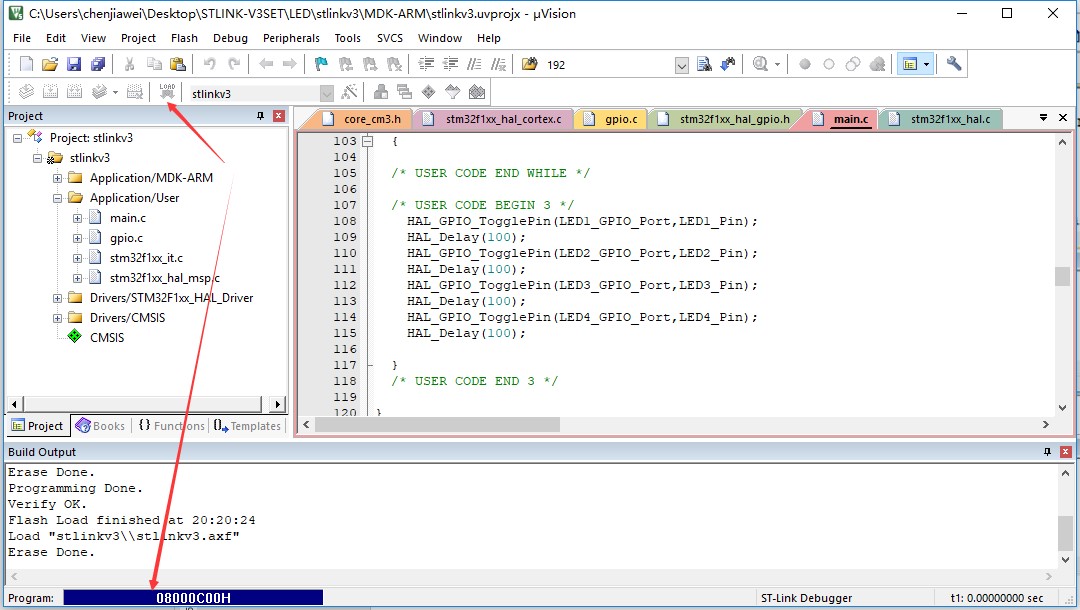Uncomment selection toolbar icon
Viewport: 1080px width, 610px height.
[x=499, y=64]
